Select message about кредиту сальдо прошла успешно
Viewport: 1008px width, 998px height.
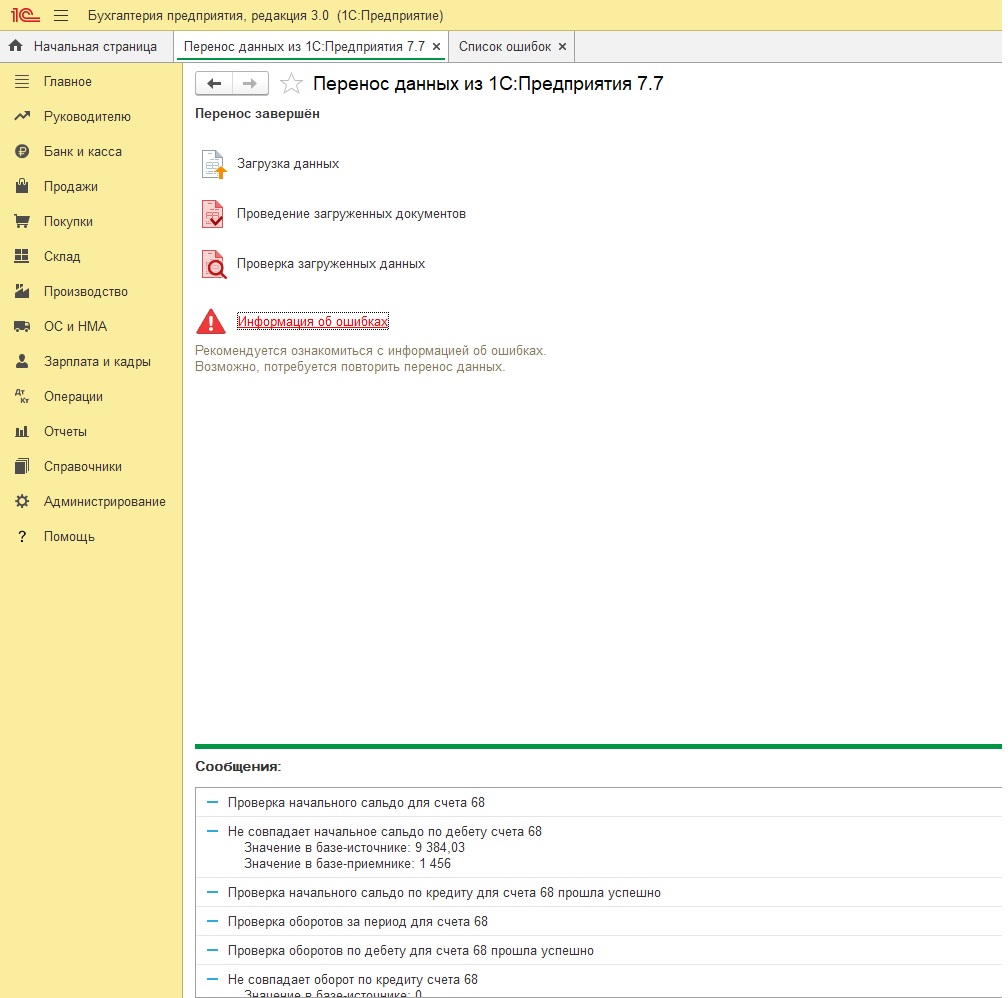(x=598, y=893)
